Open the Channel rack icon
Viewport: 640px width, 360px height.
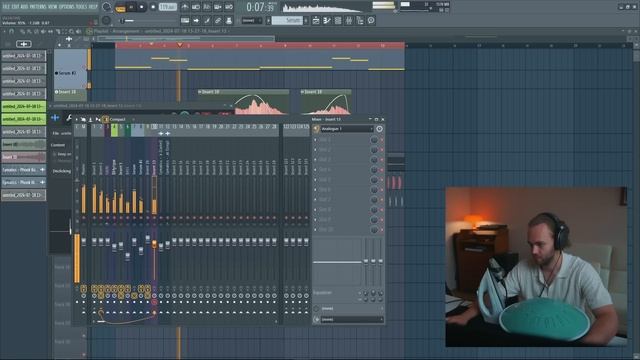click(338, 20)
